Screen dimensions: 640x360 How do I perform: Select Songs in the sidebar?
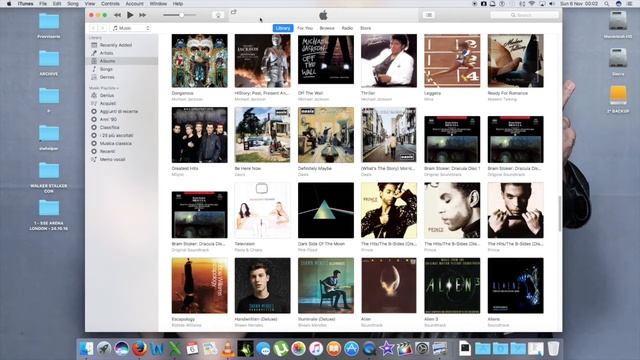122,69
